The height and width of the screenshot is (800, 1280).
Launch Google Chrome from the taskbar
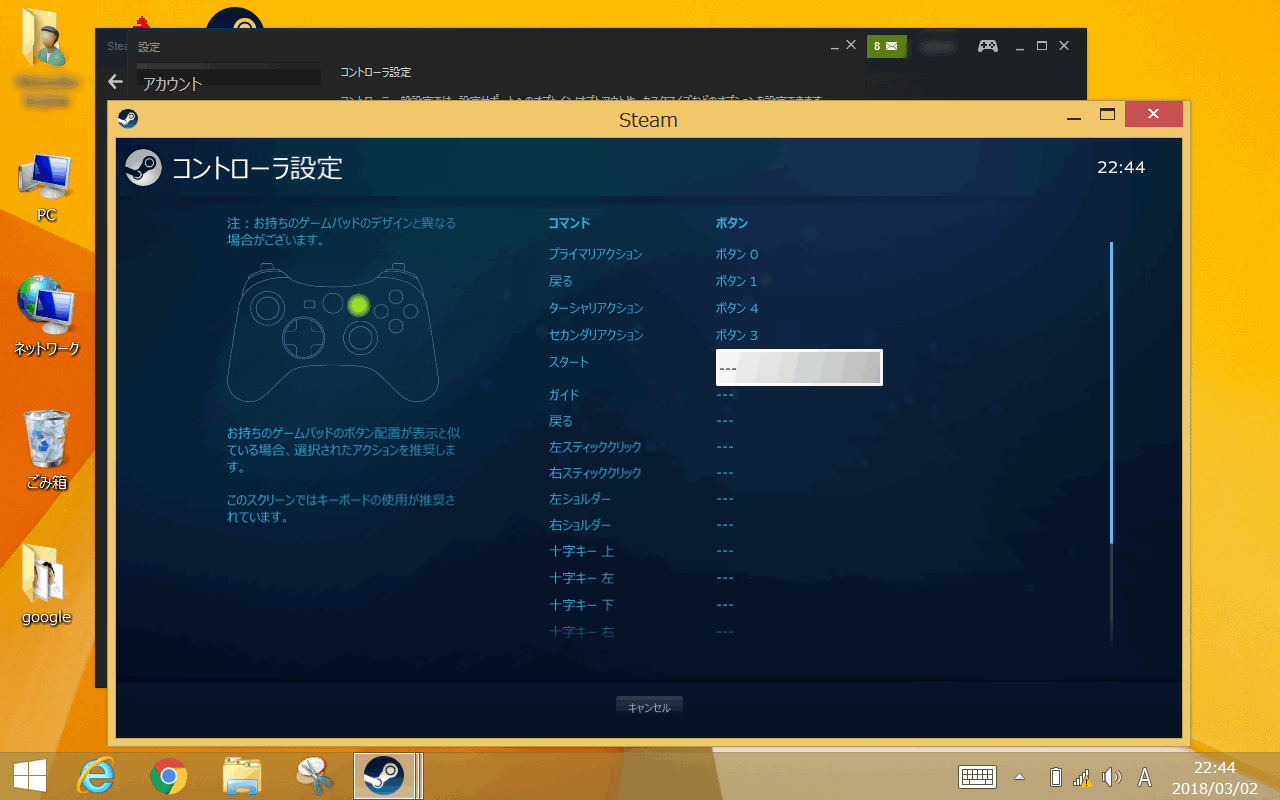[x=169, y=775]
